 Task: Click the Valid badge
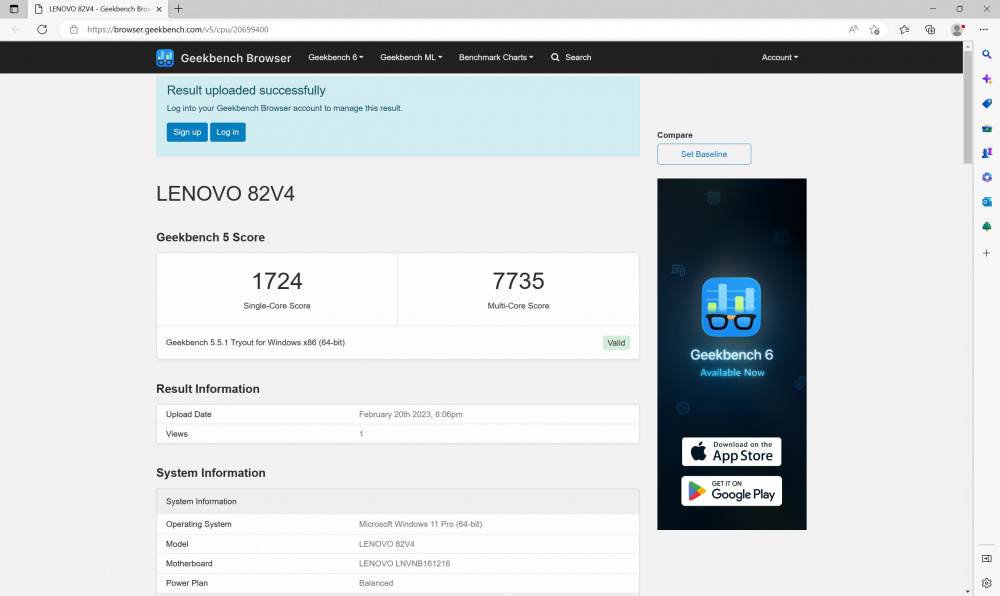(x=616, y=342)
